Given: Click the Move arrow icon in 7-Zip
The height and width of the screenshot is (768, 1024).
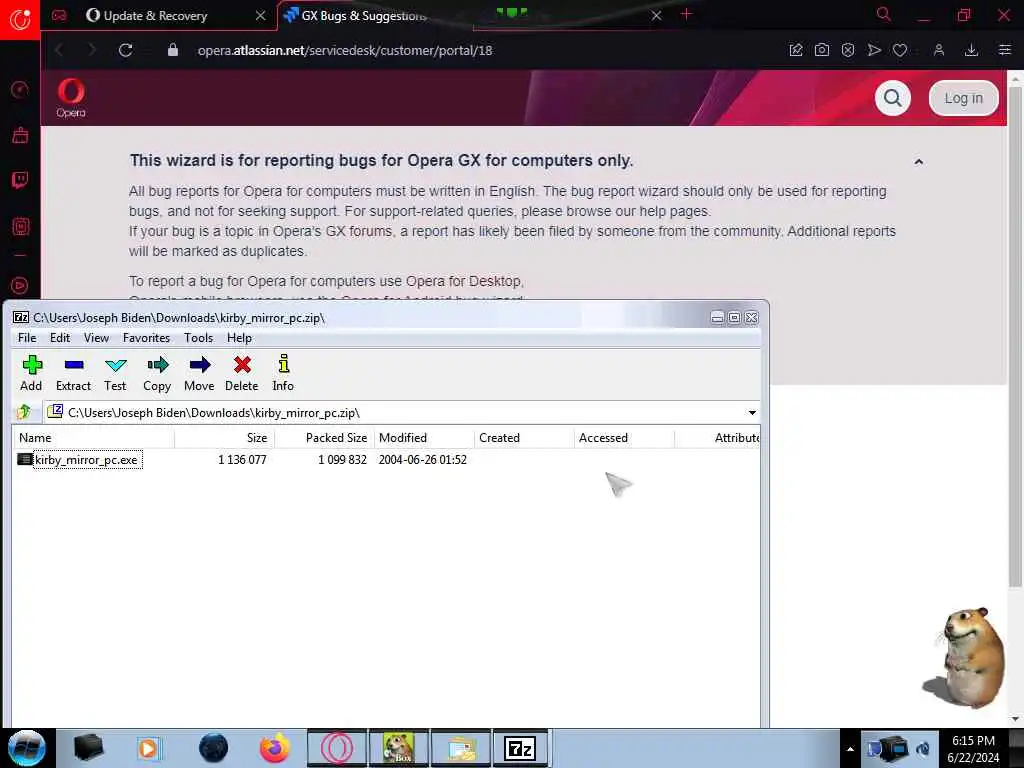Looking at the screenshot, I should coord(199,373).
